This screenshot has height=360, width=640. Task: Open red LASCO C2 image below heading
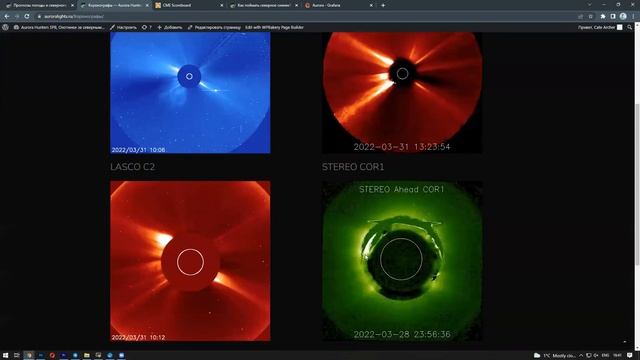[x=190, y=261]
